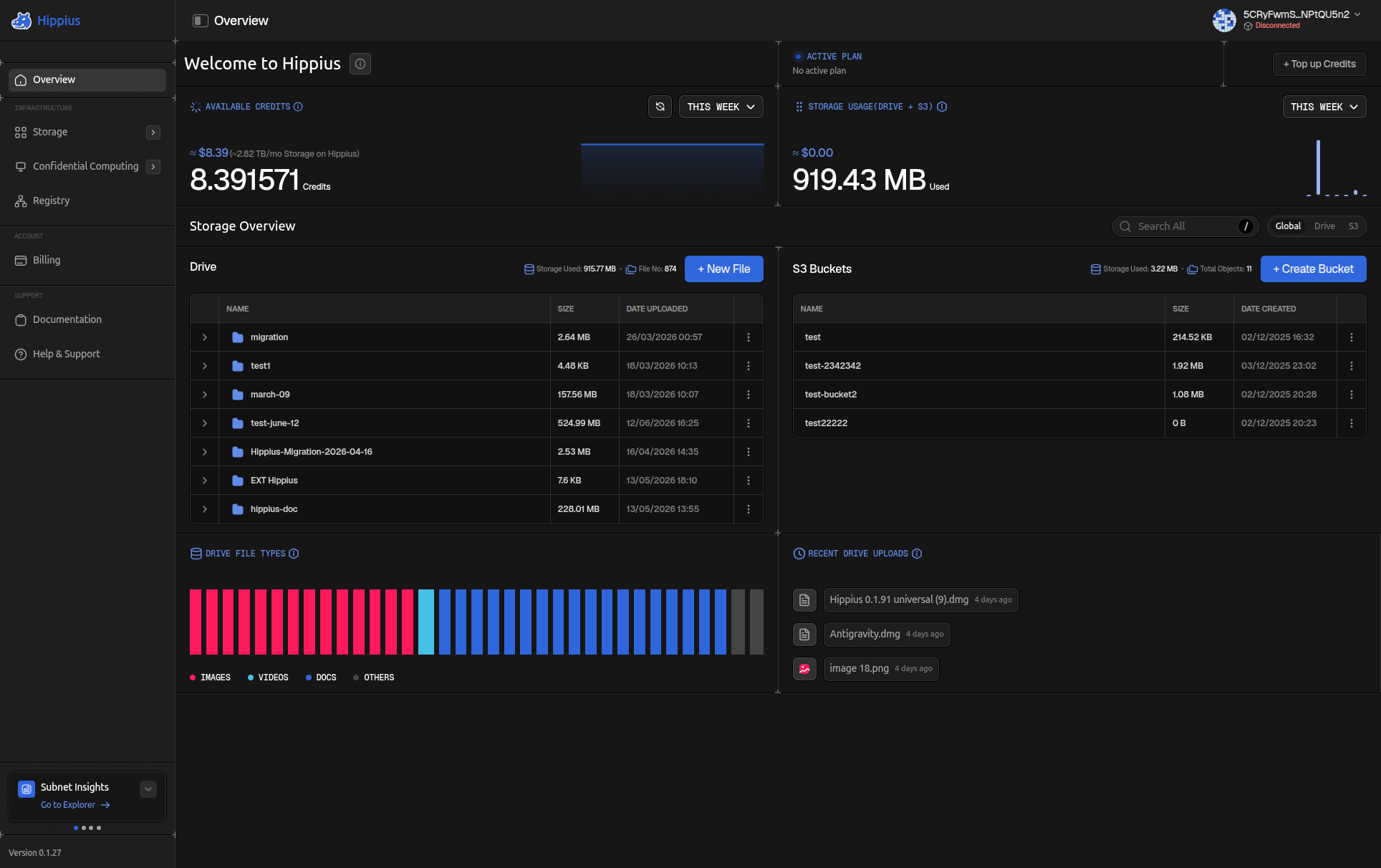The image size is (1381, 868).
Task: Open the Welcome to Hippius info icon
Action: 360,64
